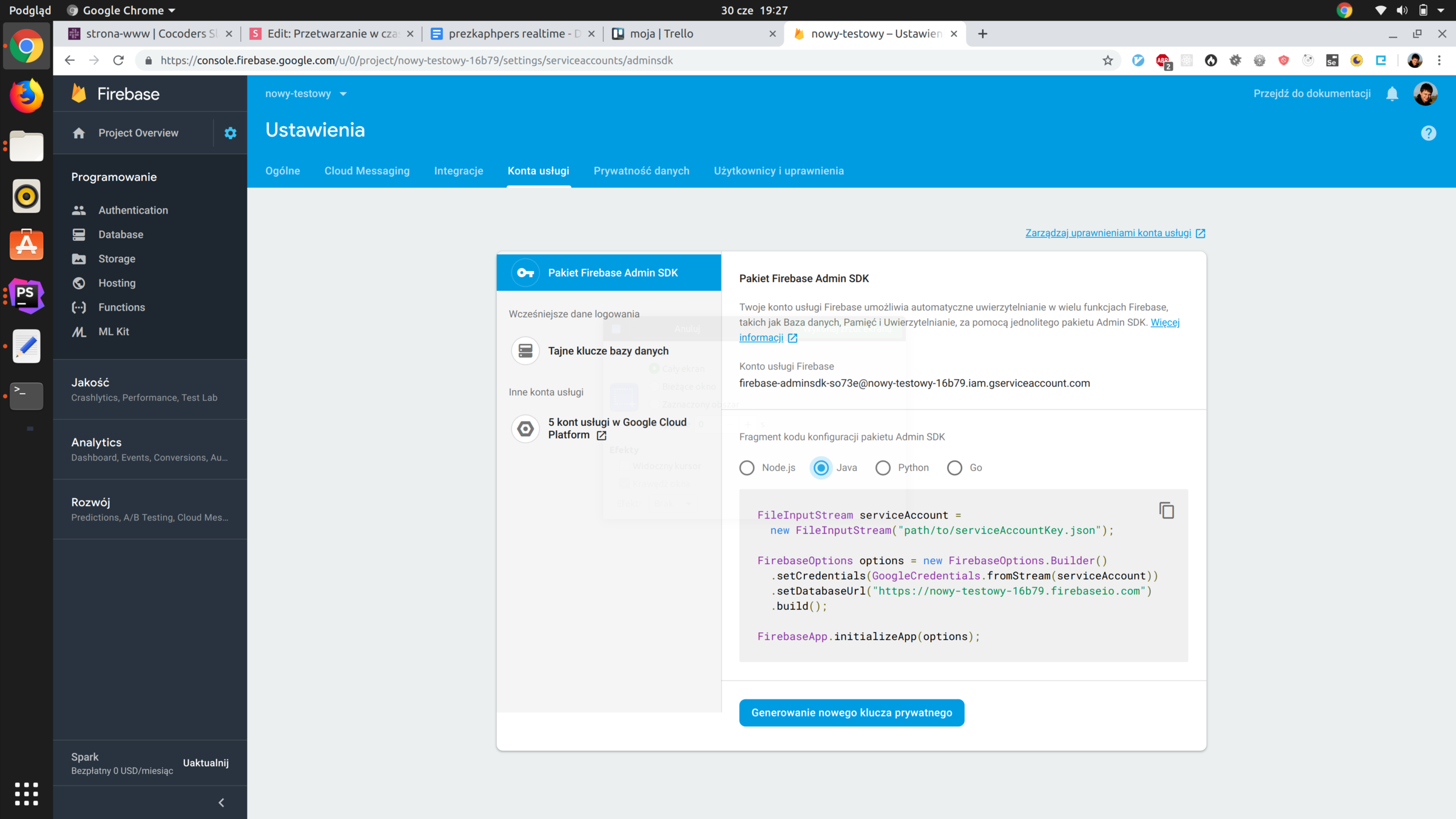This screenshot has height=819, width=1456.
Task: Click the notifications bell icon
Action: pyautogui.click(x=1392, y=93)
